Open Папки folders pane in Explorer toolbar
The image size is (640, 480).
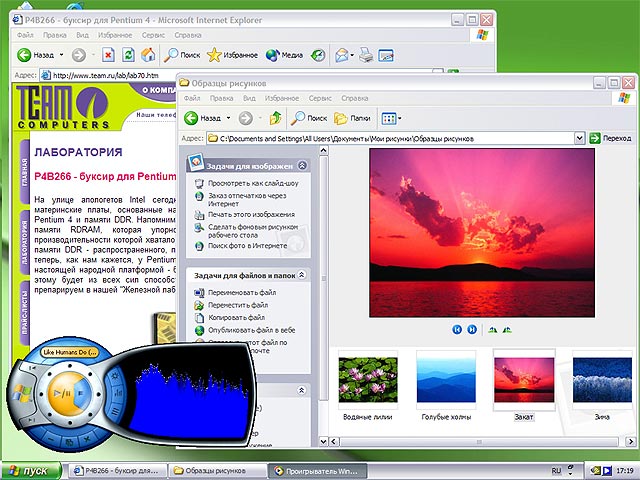(351, 118)
